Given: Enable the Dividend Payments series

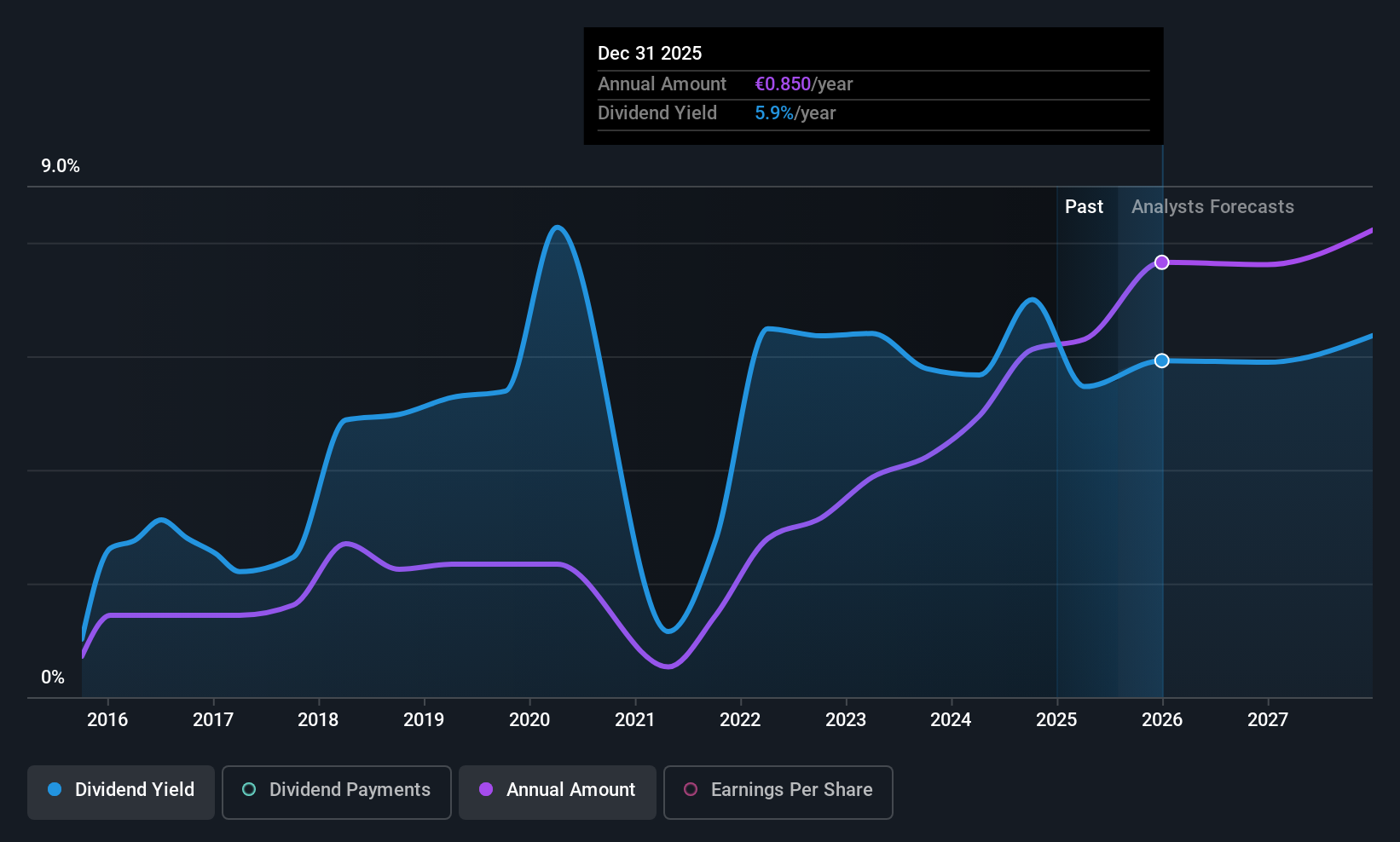Looking at the screenshot, I should click(337, 793).
